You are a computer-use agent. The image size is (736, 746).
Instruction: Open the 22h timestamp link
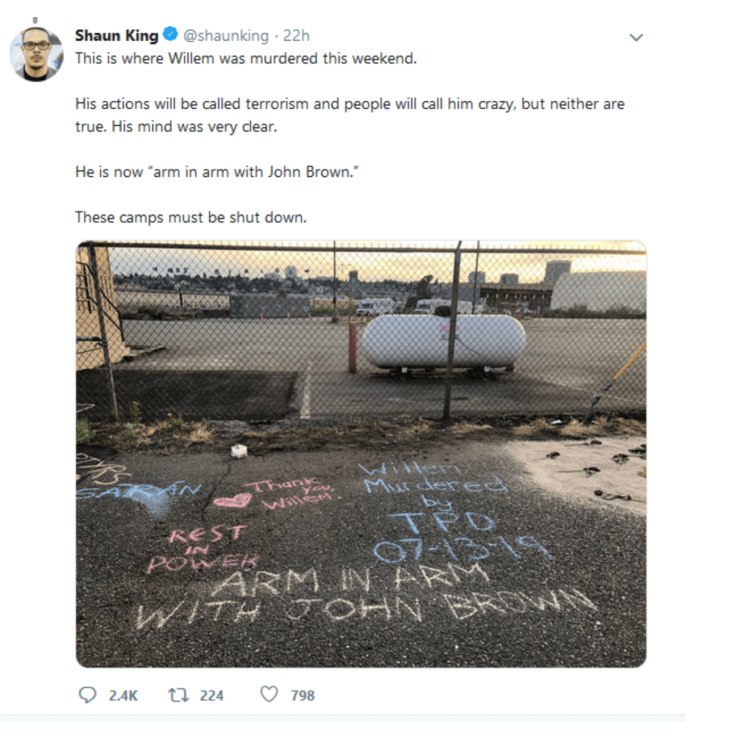pos(296,36)
